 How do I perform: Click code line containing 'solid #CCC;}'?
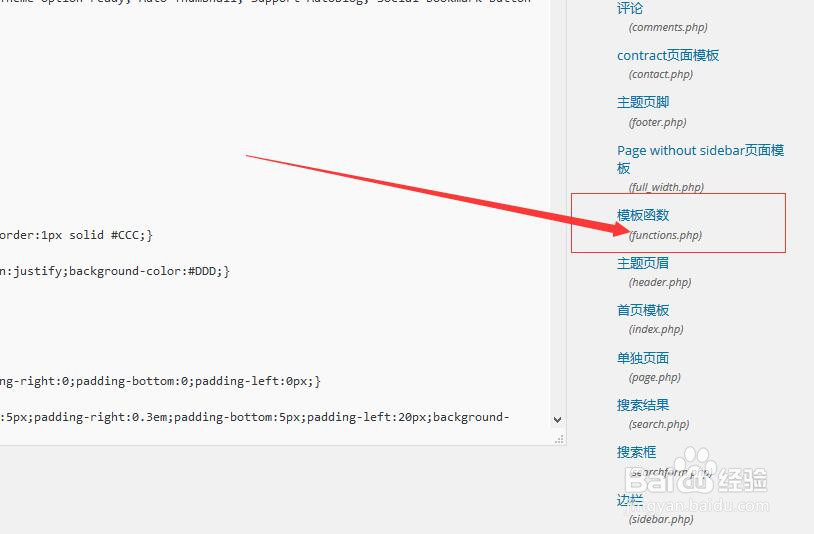tap(76, 235)
